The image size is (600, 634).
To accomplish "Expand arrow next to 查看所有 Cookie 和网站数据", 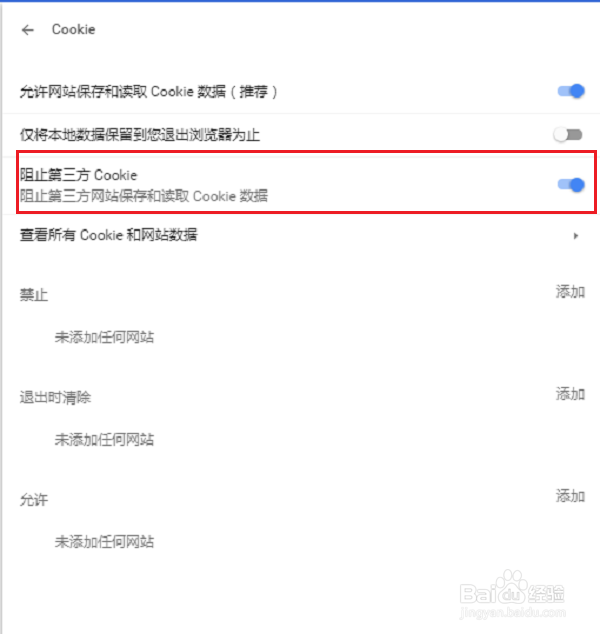I will (x=576, y=236).
